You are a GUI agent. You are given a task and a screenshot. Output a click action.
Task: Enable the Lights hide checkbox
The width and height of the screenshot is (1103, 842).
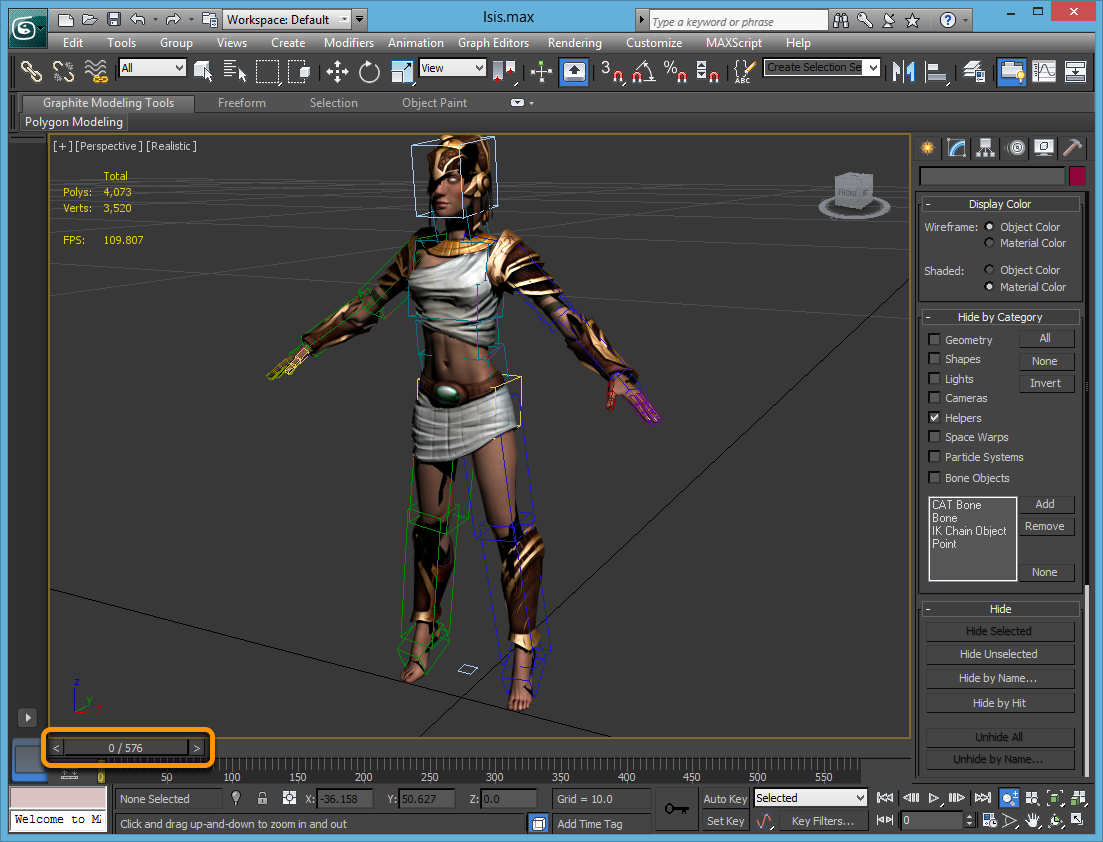(x=934, y=378)
